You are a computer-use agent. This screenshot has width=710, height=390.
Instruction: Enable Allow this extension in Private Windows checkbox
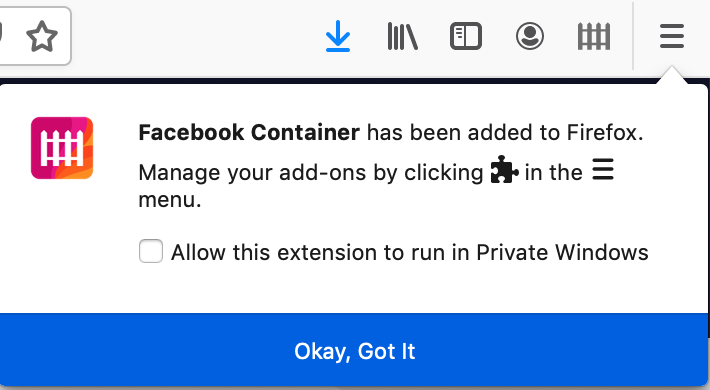click(x=151, y=251)
